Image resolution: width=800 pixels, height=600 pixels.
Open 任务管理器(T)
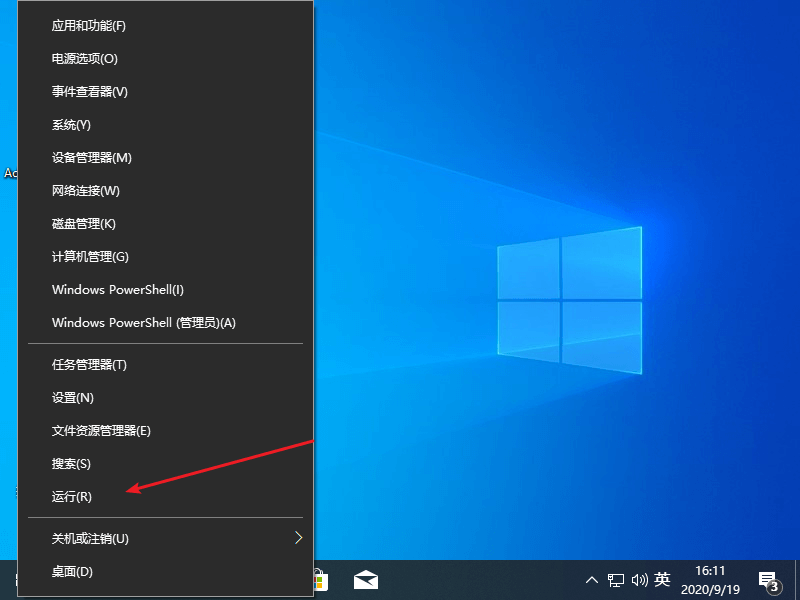[89, 365]
